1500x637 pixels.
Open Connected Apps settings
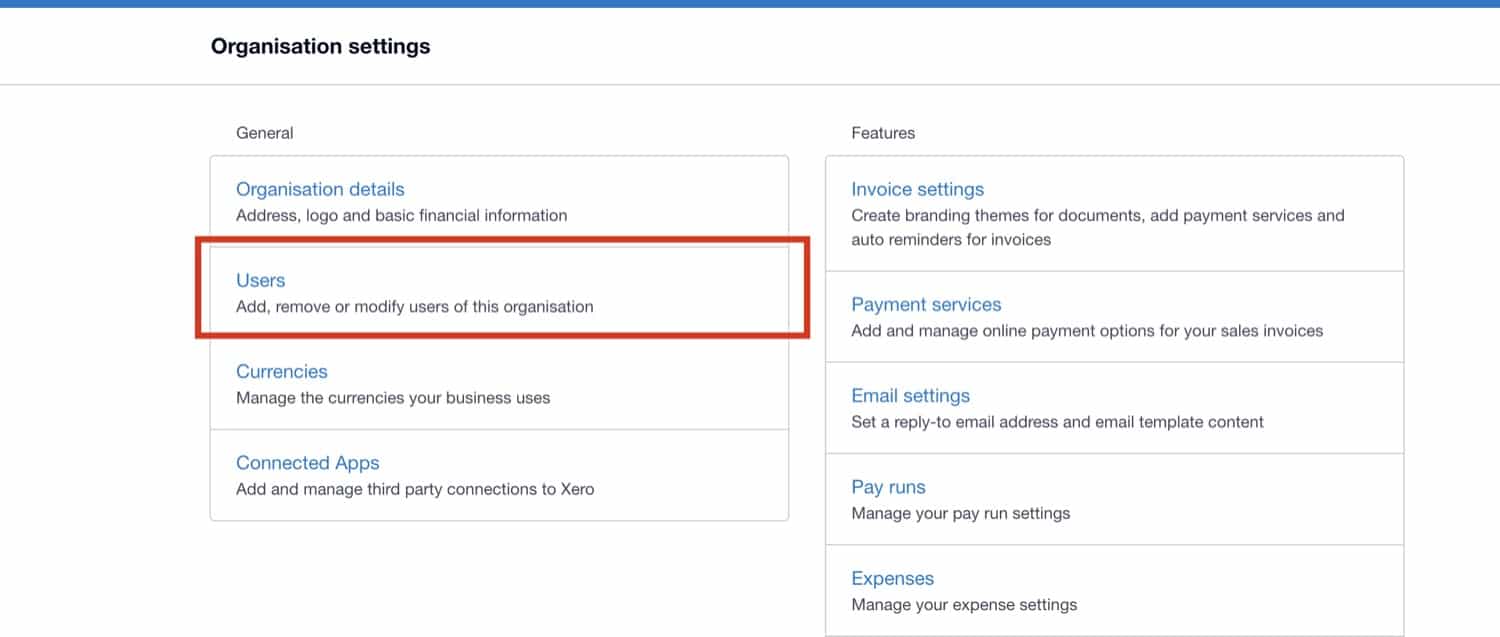[307, 462]
